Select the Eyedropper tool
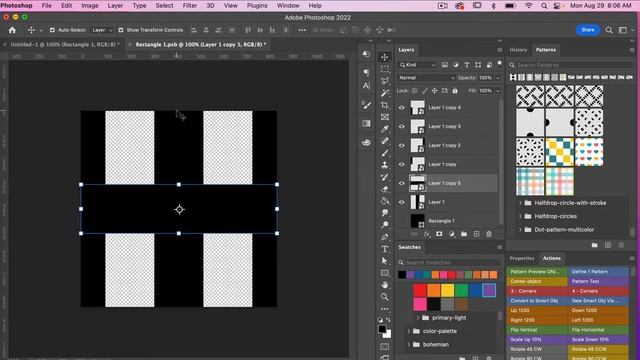This screenshot has height=360, width=640. 384,129
